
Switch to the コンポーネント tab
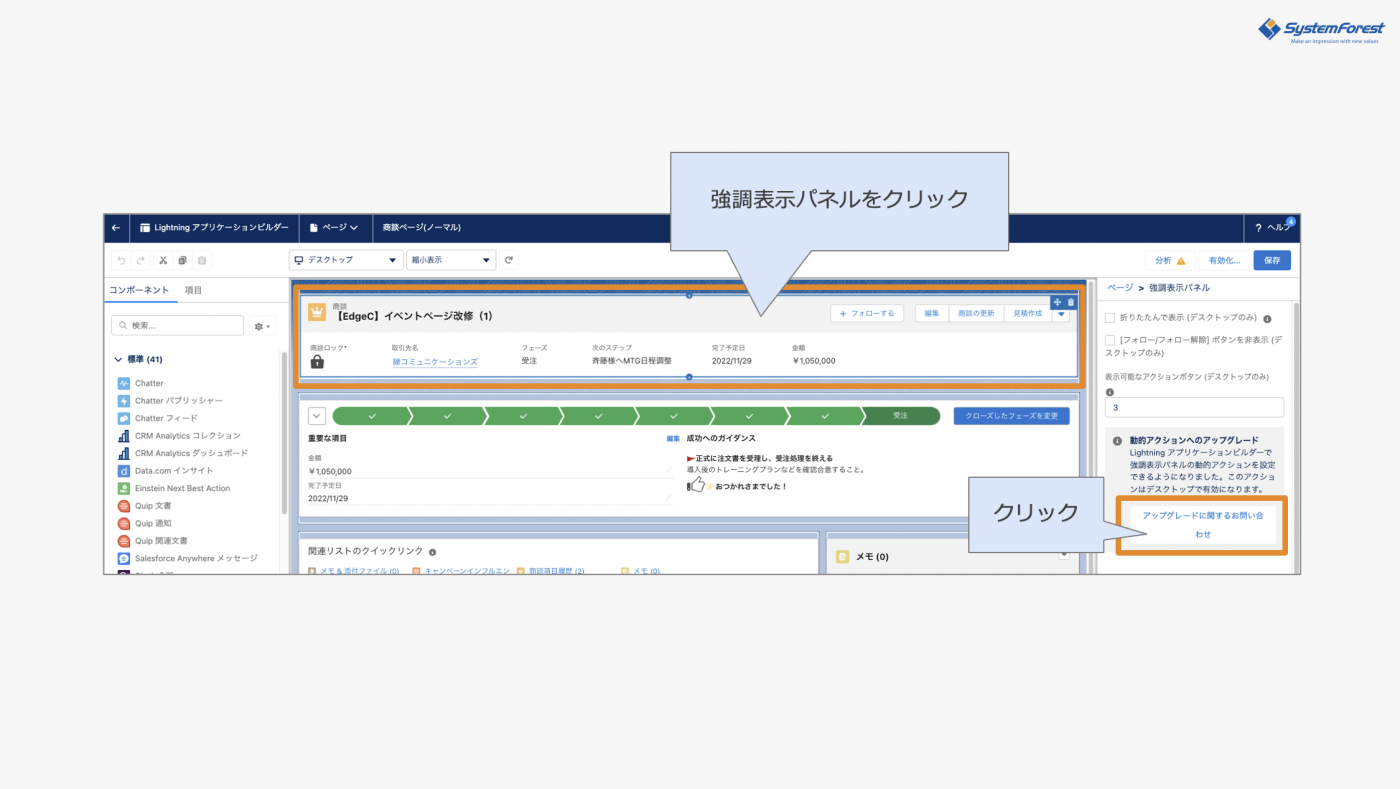coord(139,290)
